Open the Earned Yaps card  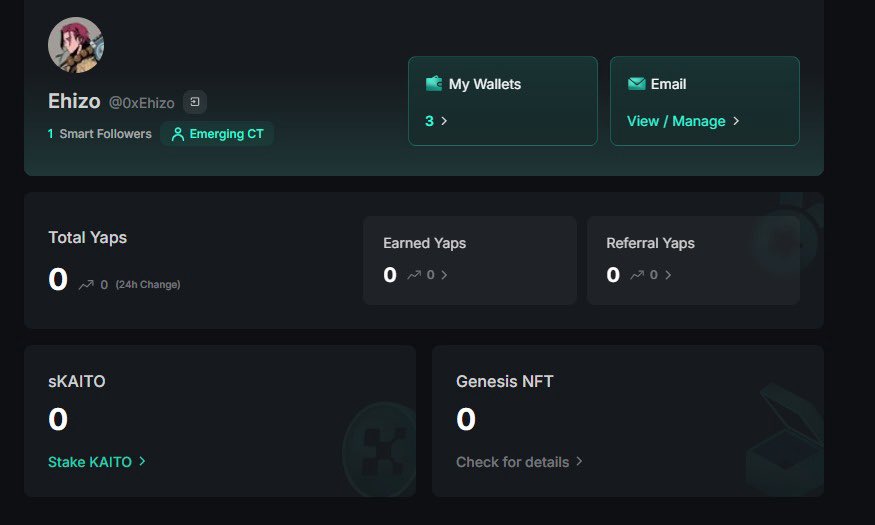[470, 261]
